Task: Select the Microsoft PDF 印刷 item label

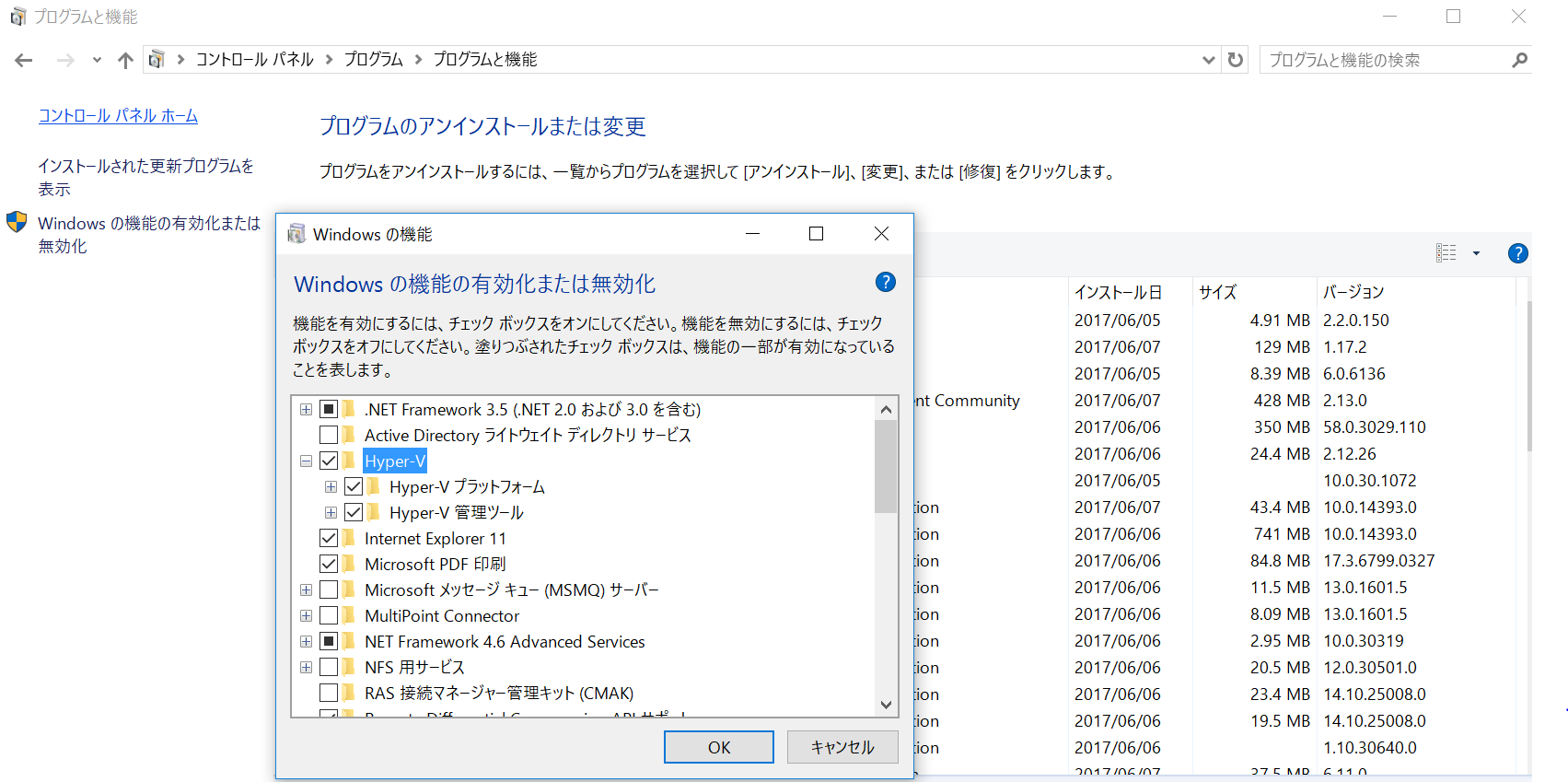Action: tap(435, 564)
